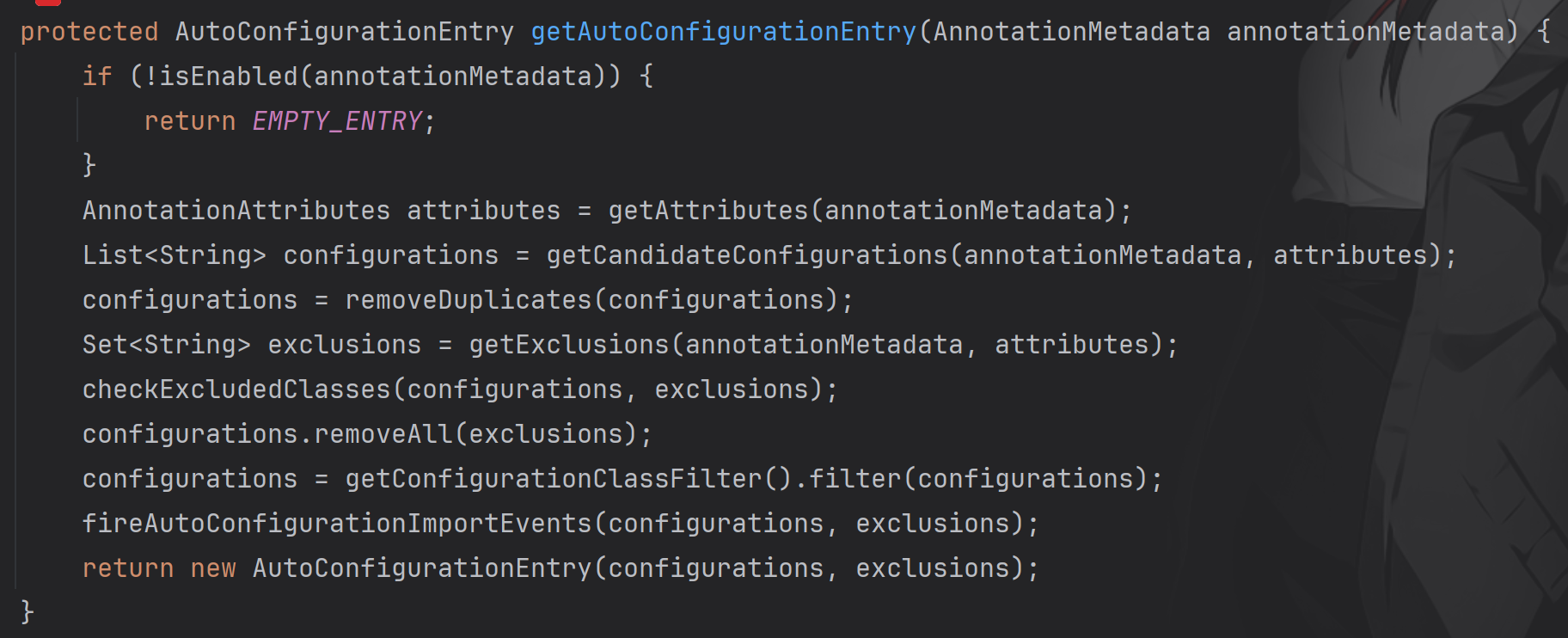Click the getCandidateConfigurations method call
The image size is (1568, 638).
[x=747, y=255]
